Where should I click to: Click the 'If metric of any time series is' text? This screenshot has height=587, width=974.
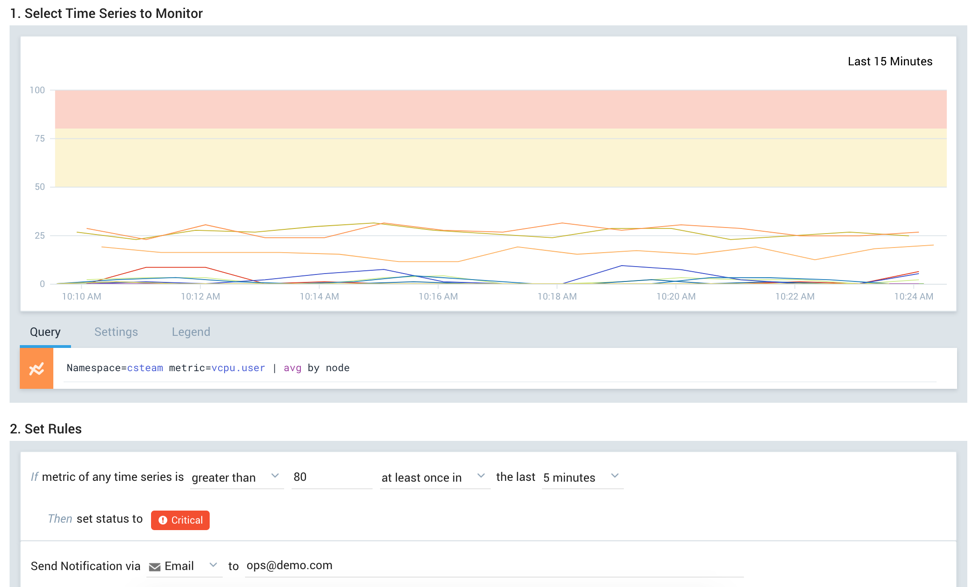click(x=107, y=476)
